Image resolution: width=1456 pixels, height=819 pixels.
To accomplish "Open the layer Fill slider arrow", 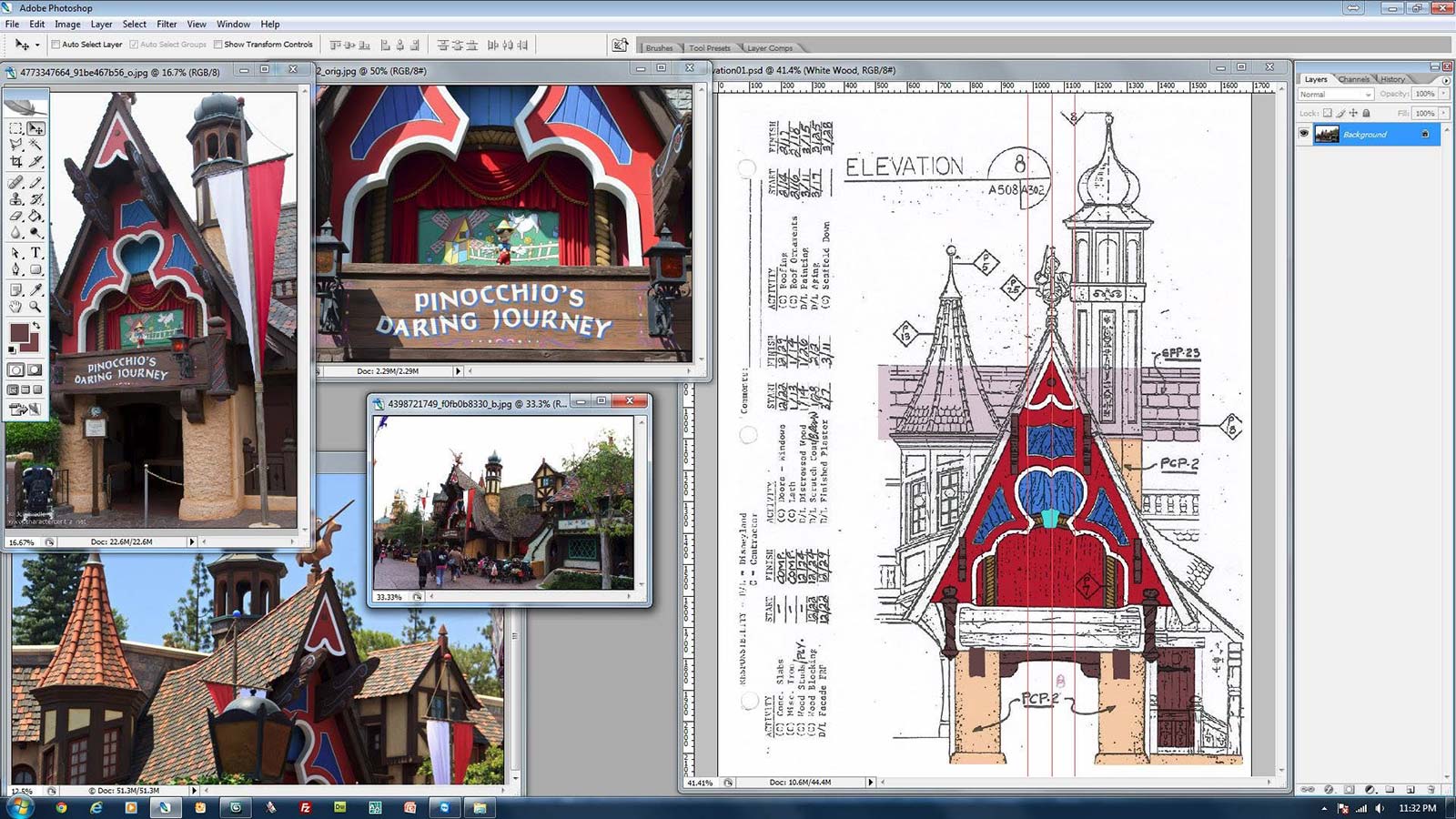I will [1443, 114].
